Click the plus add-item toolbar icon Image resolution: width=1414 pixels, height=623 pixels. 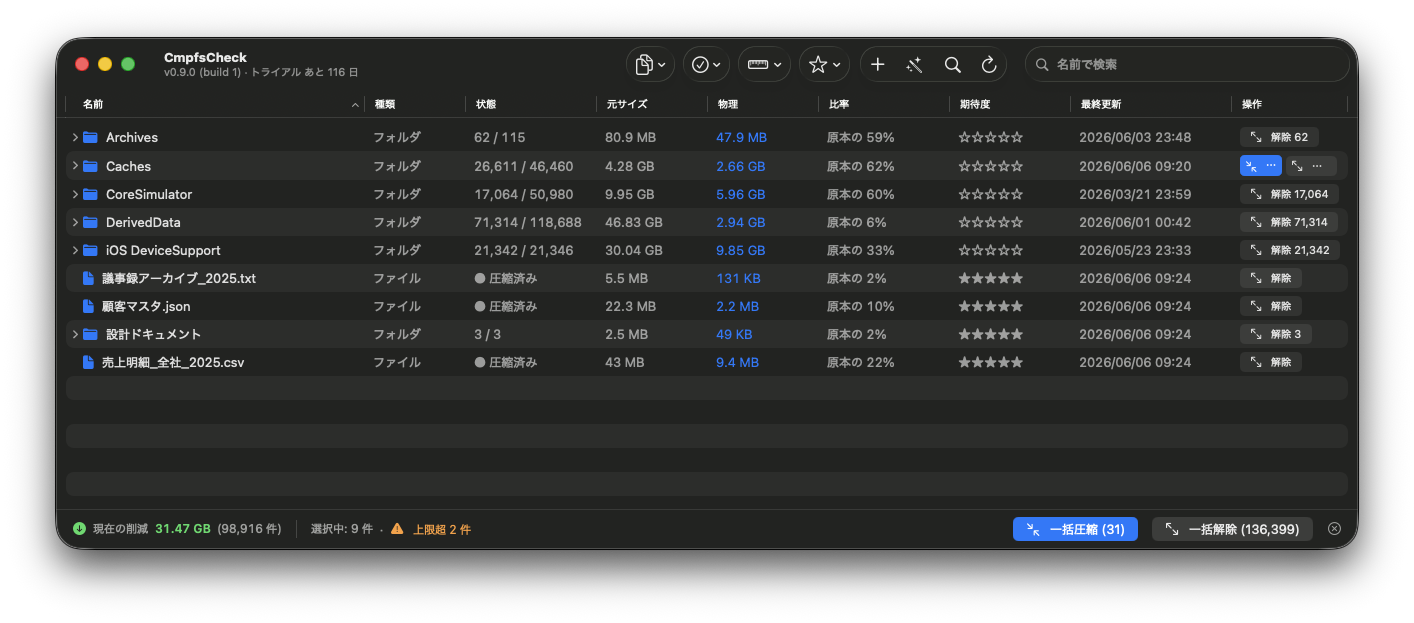[x=877, y=64]
